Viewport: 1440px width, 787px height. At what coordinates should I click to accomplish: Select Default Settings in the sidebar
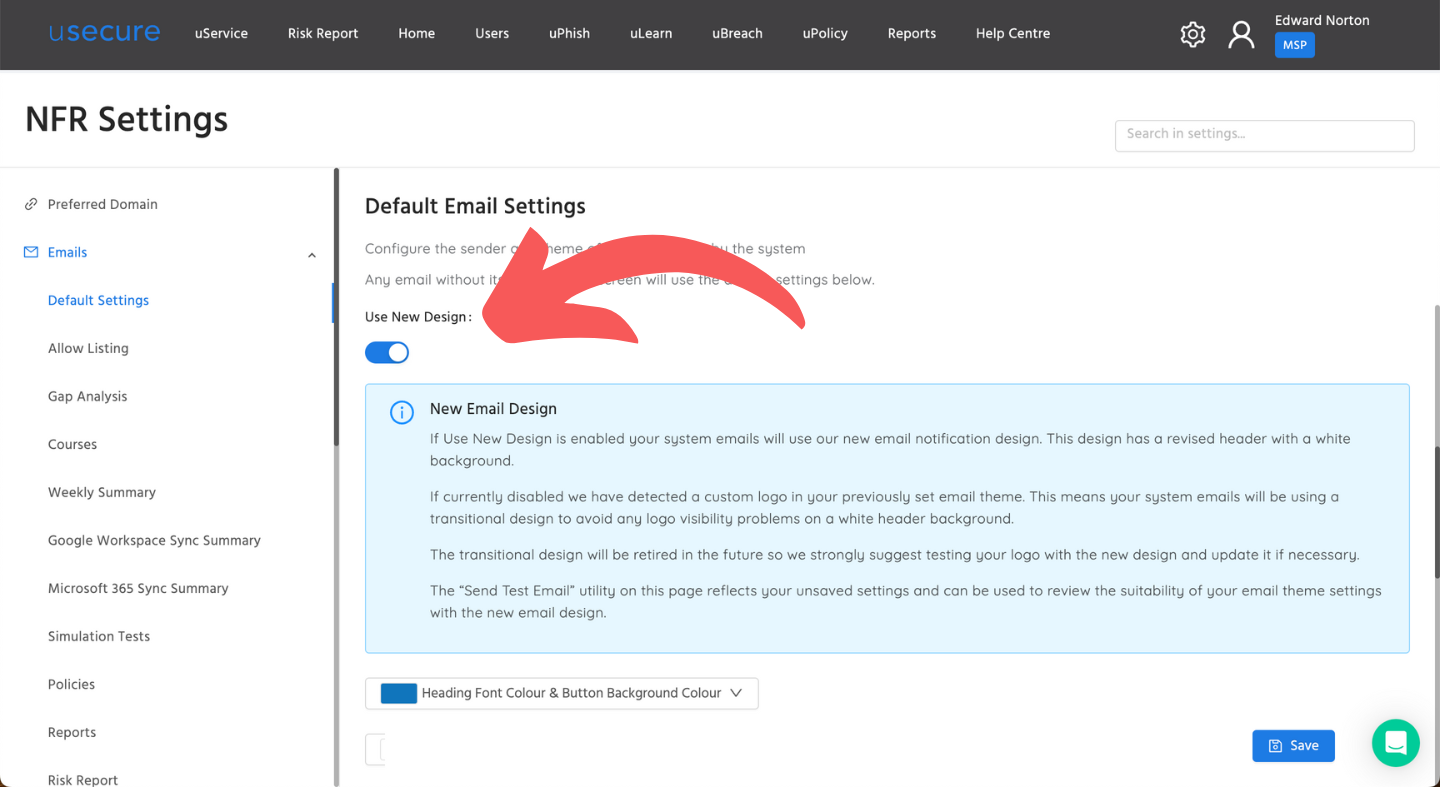click(x=98, y=300)
